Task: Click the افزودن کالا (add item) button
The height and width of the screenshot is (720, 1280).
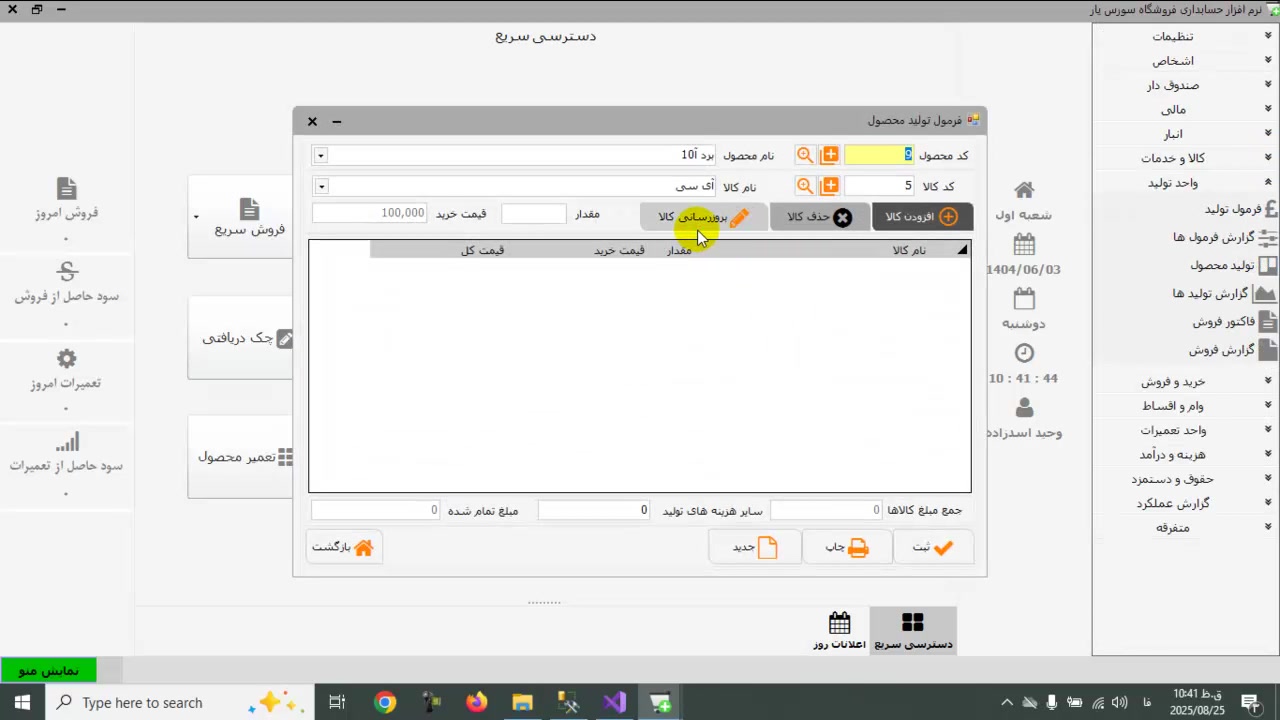Action: pyautogui.click(x=922, y=217)
